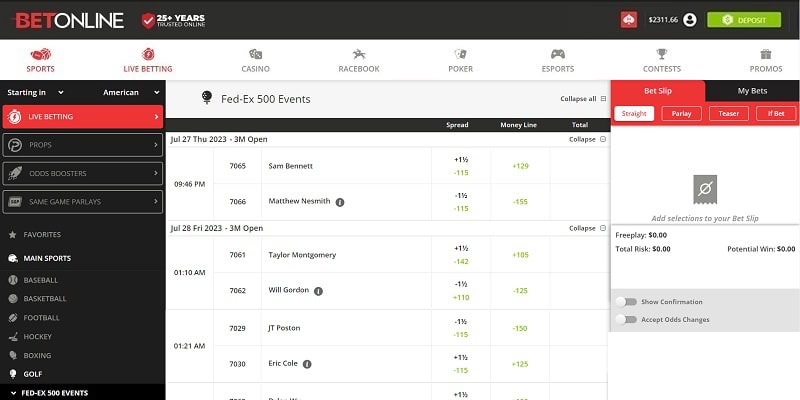This screenshot has height=400, width=800.
Task: Select the Boxing glove icon in sidebar
Action: click(x=13, y=356)
